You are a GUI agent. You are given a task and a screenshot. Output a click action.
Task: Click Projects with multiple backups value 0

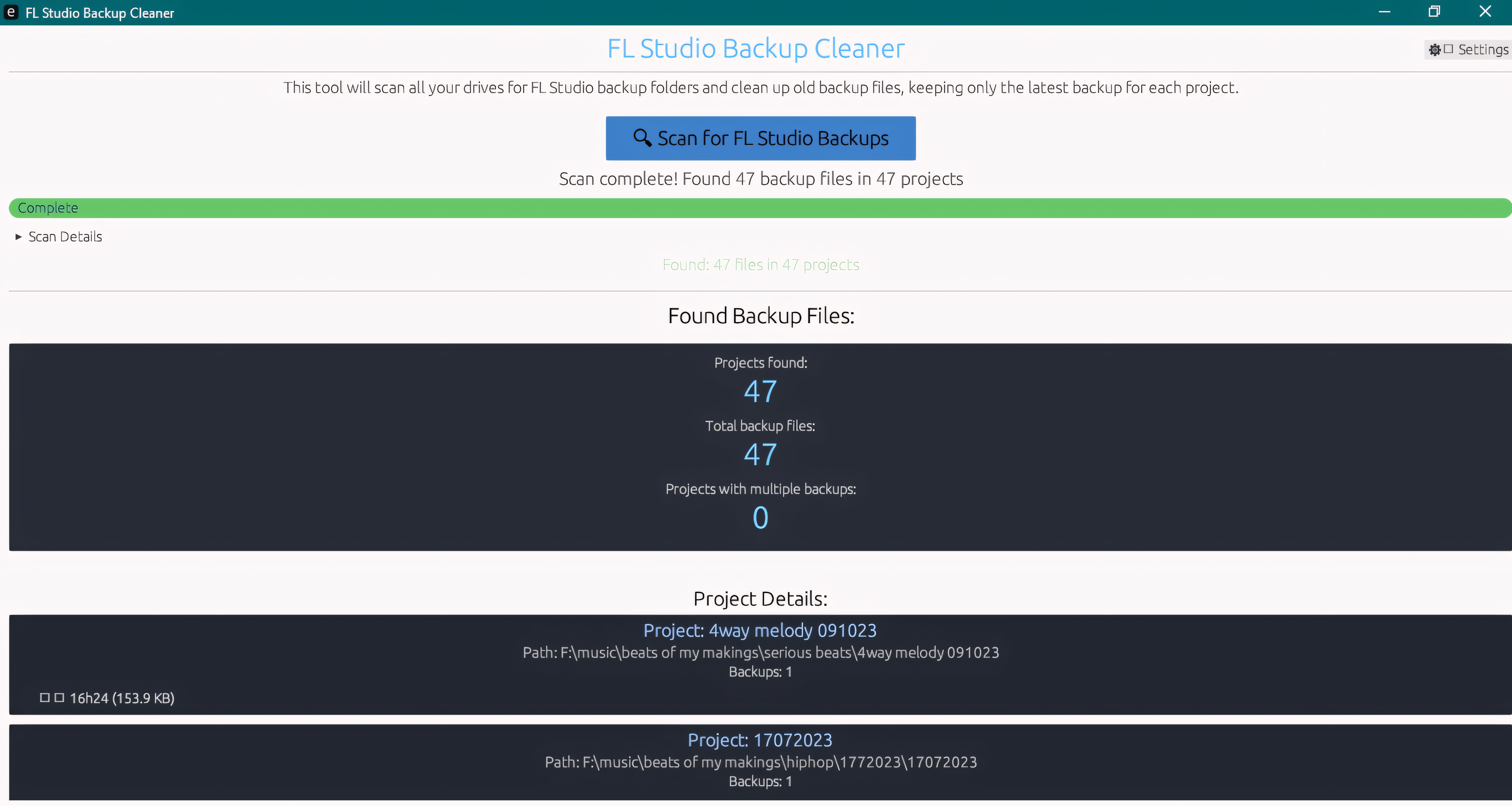760,518
